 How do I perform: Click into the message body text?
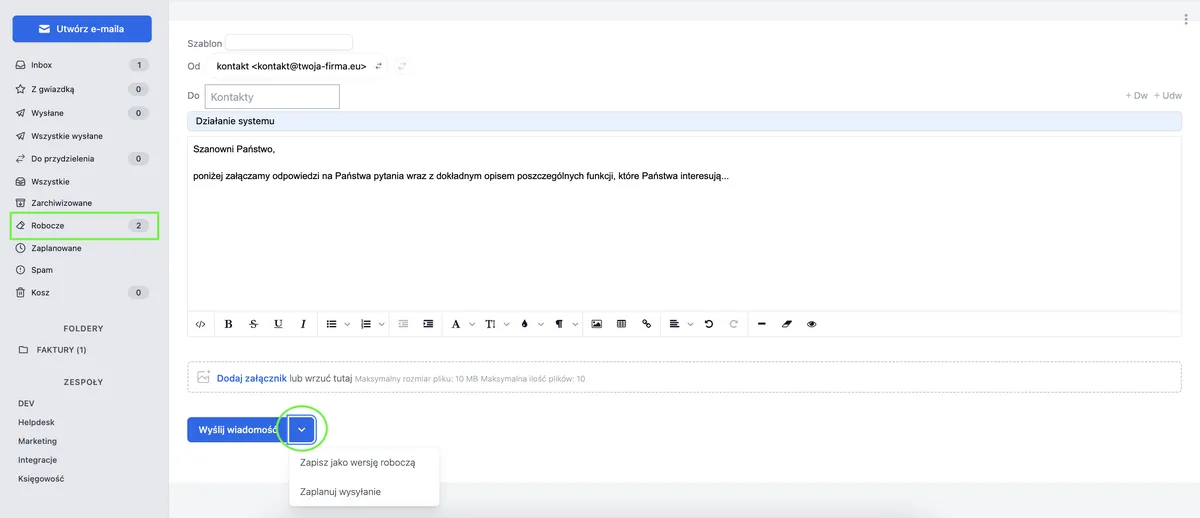tap(685, 223)
